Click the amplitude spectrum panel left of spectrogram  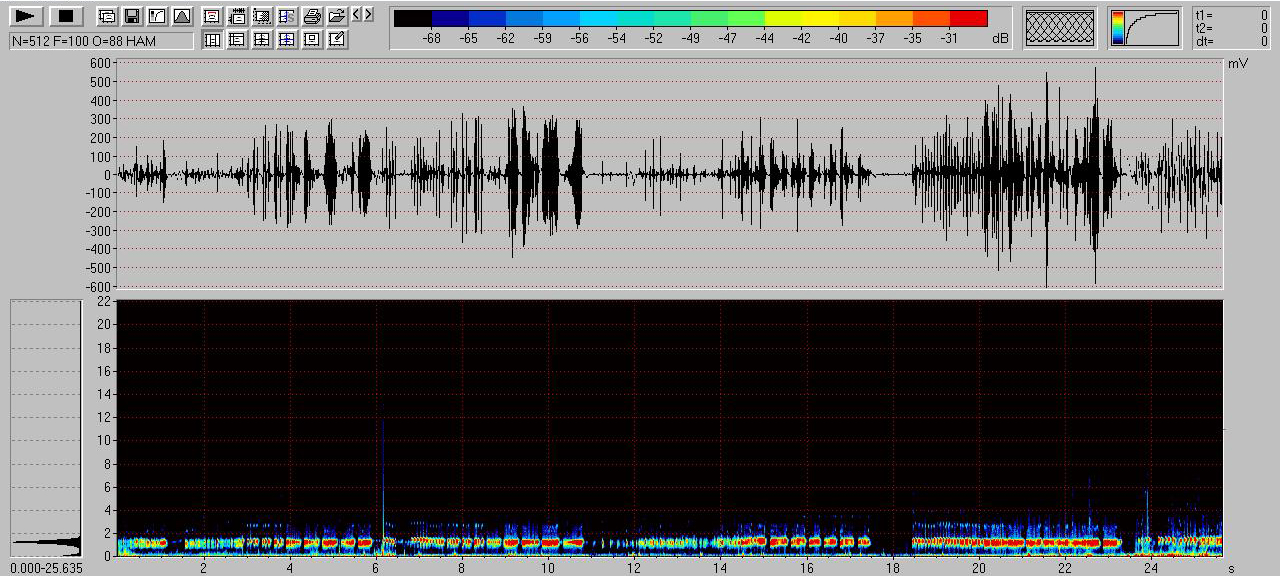pyautogui.click(x=45, y=428)
